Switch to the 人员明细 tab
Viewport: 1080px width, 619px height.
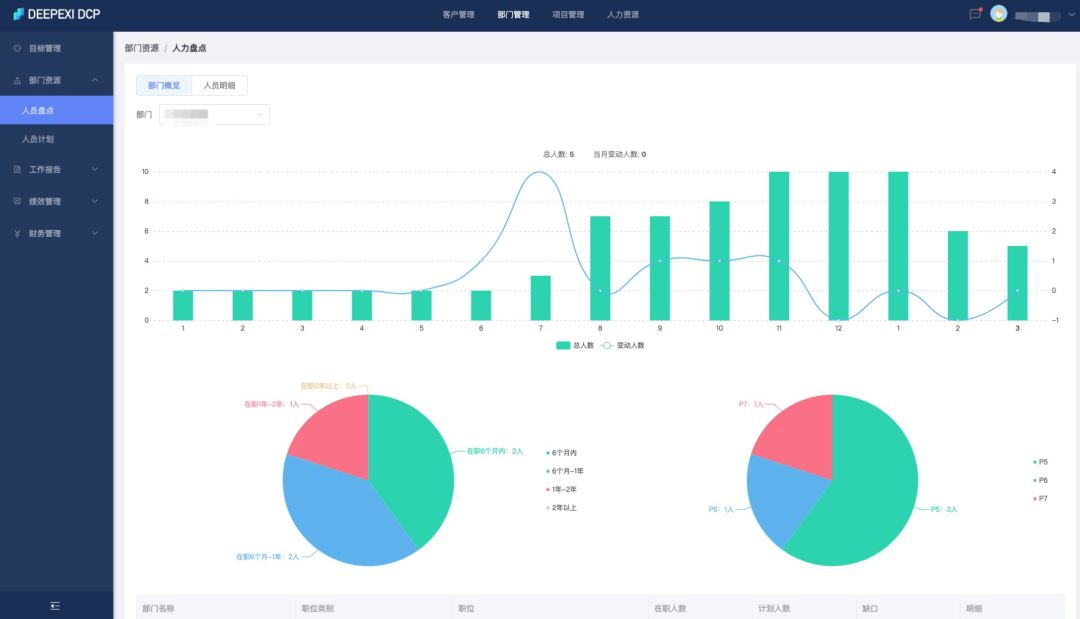click(219, 85)
